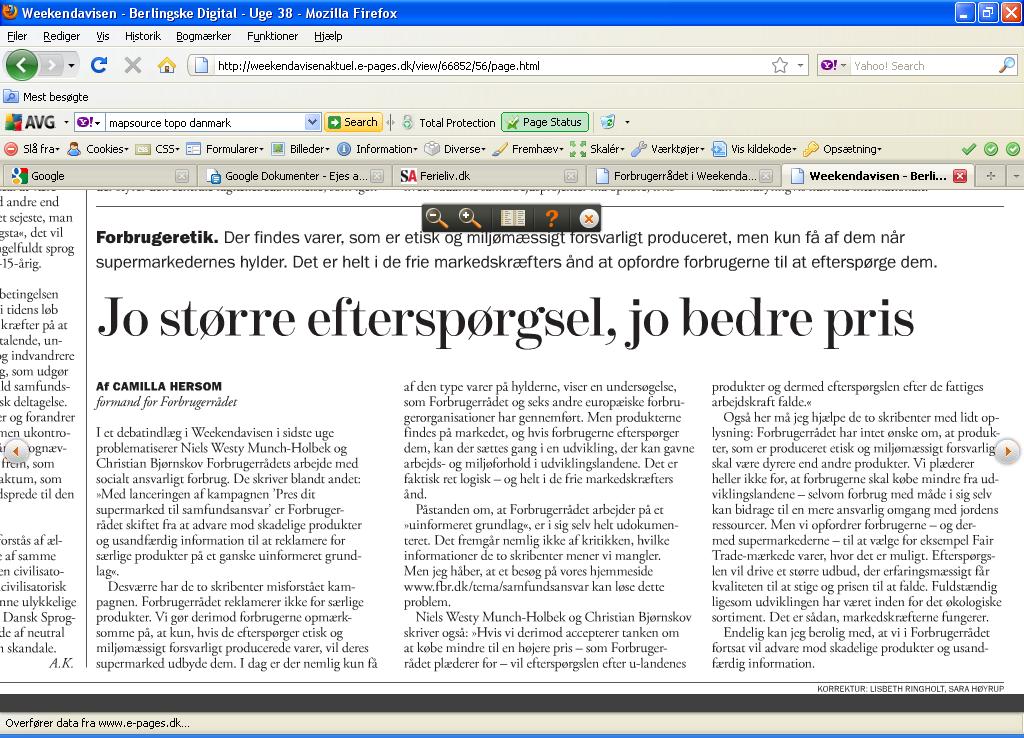Open the AVG logo dropdown arrow
This screenshot has width=1024, height=738.
click(x=66, y=122)
